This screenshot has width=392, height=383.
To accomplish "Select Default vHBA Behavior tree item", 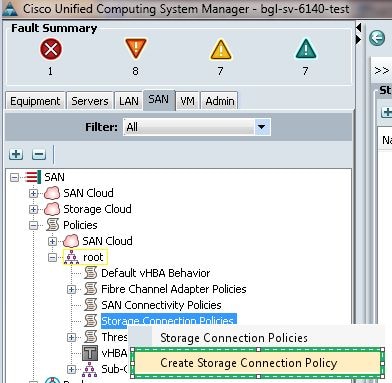I will [x=156, y=273].
